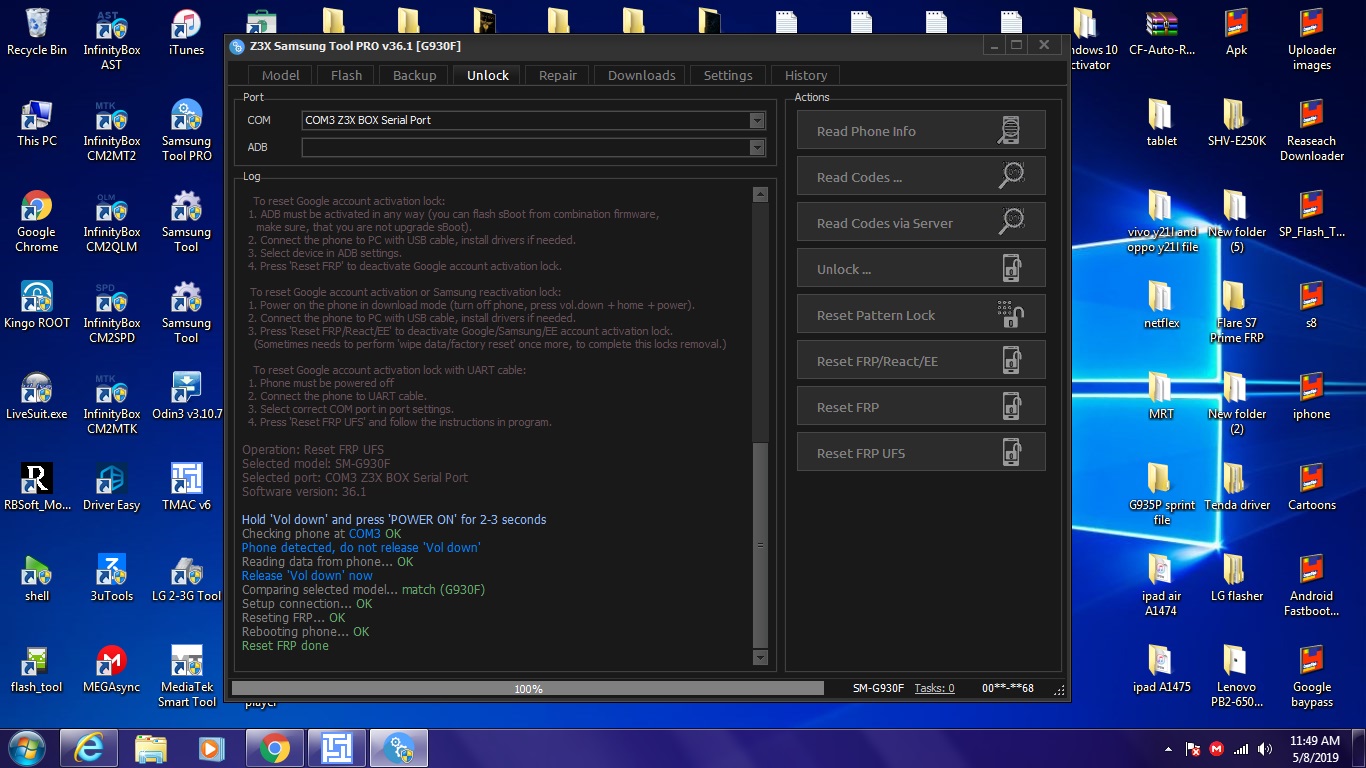Go to the Downloads tab
This screenshot has height=768, width=1366.
pos(641,75)
